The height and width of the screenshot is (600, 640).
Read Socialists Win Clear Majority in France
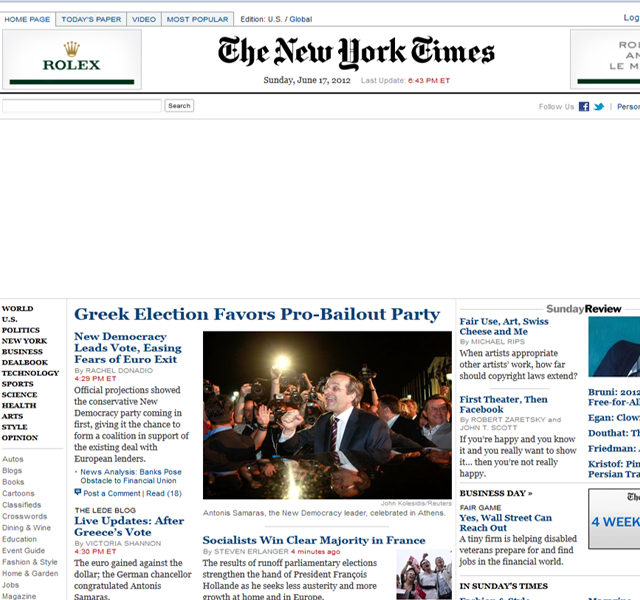pyautogui.click(x=314, y=540)
